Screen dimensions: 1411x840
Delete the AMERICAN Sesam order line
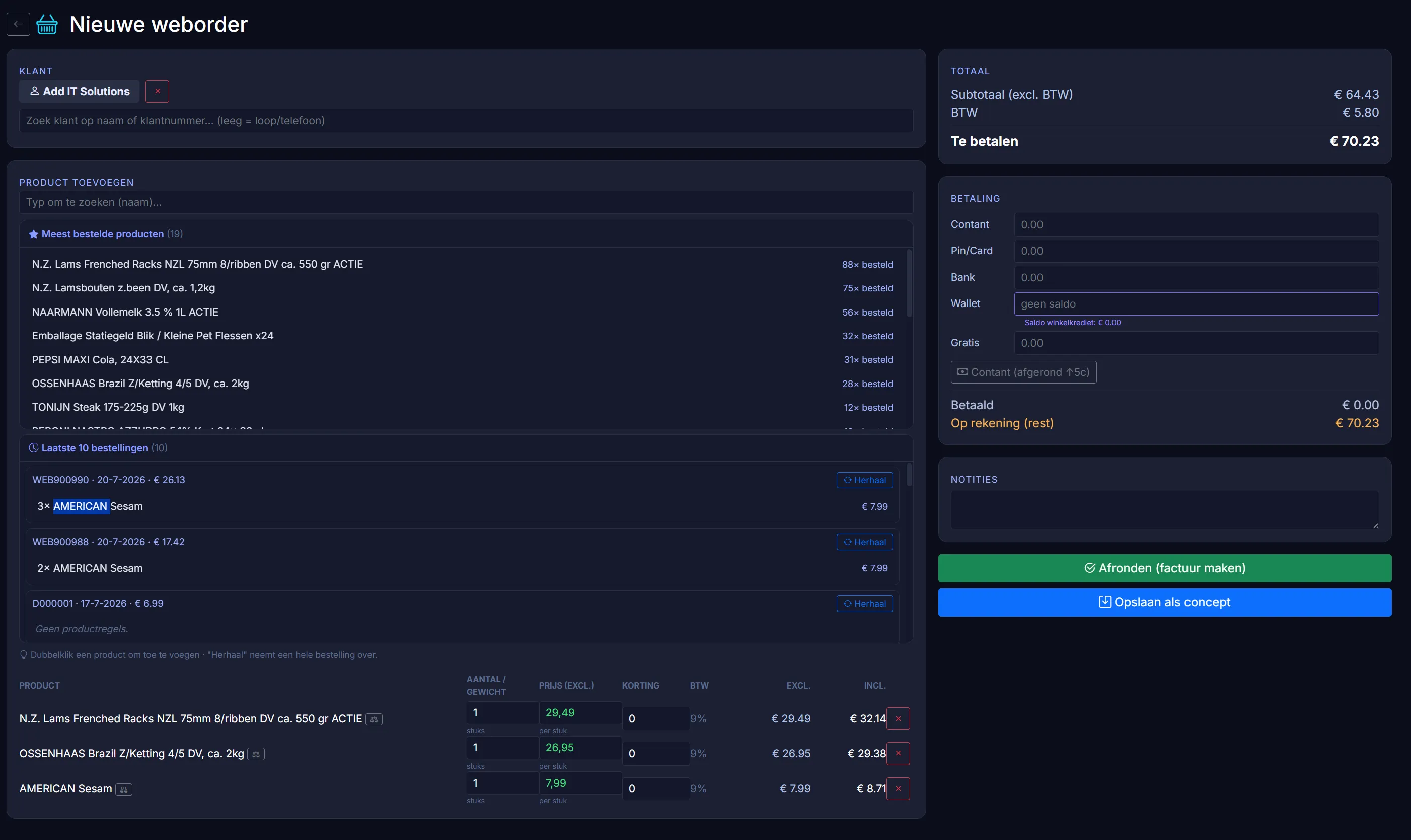pyautogui.click(x=898, y=789)
